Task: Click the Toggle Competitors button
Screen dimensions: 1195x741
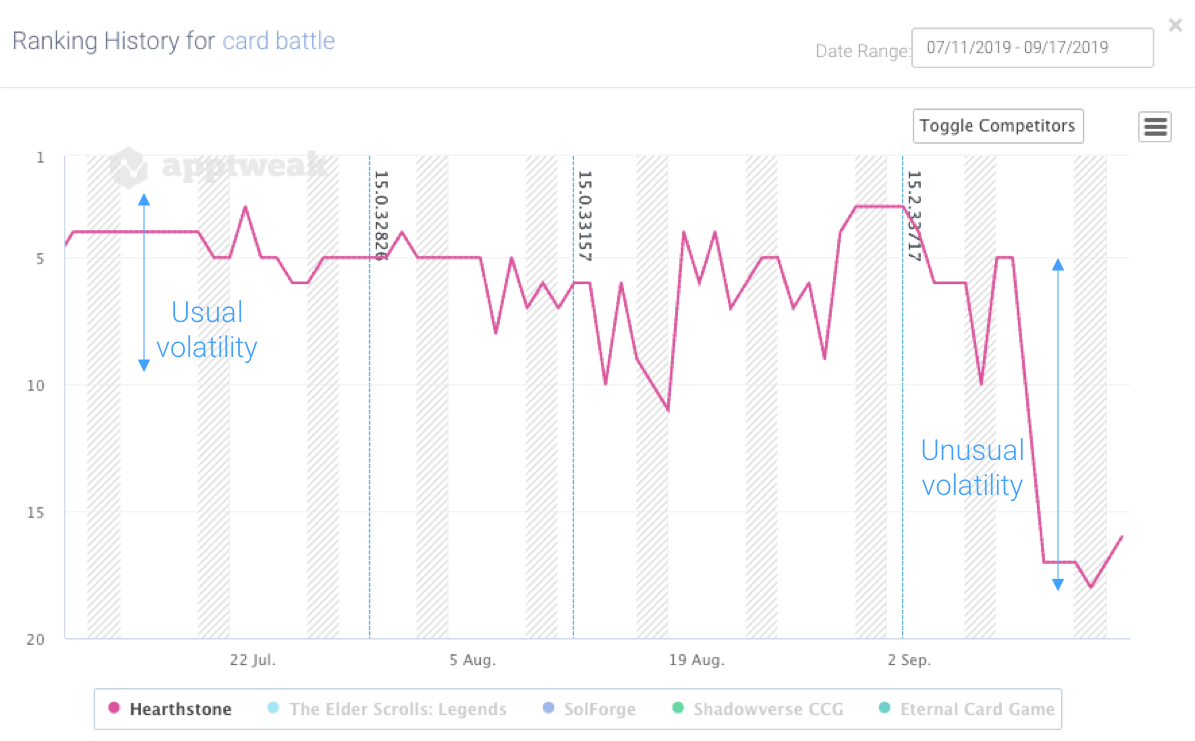Action: [997, 126]
